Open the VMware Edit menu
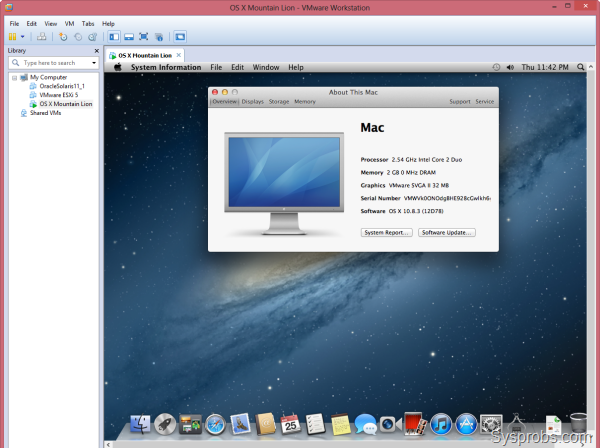The width and height of the screenshot is (600, 448). [31, 24]
